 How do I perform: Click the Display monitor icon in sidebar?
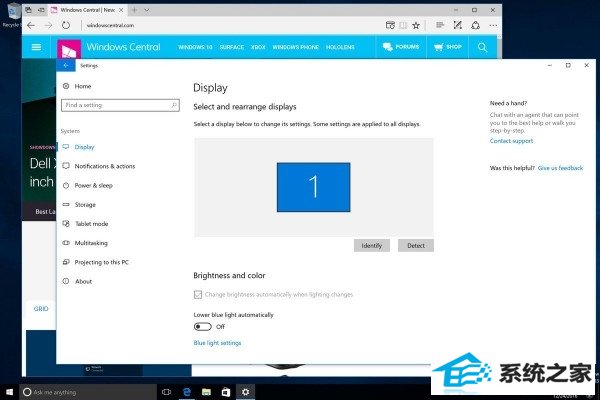pos(66,147)
